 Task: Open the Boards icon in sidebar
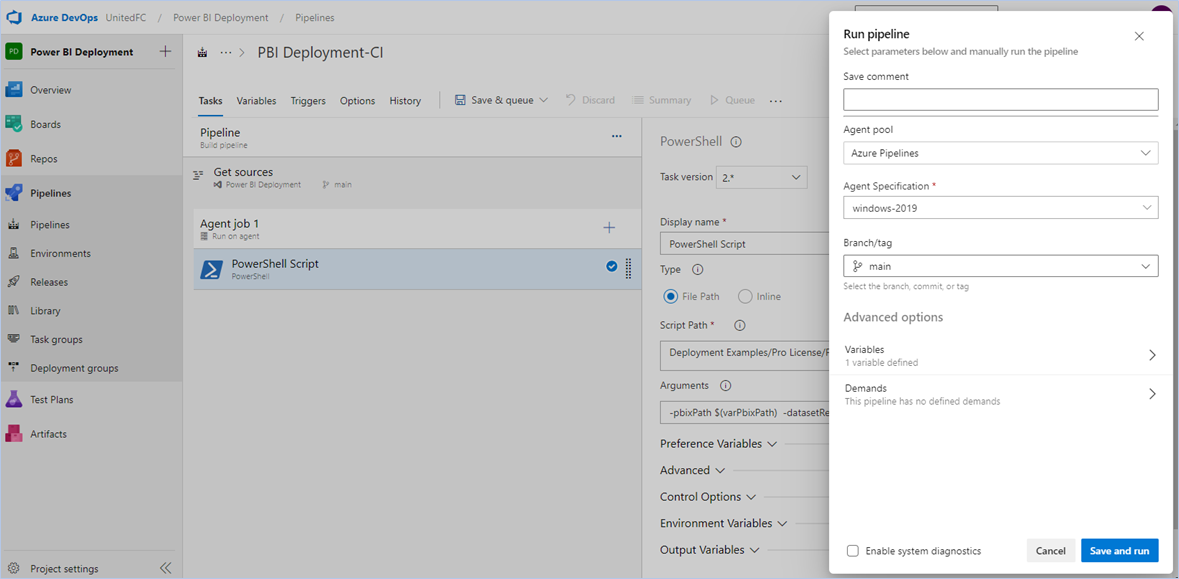tap(14, 124)
